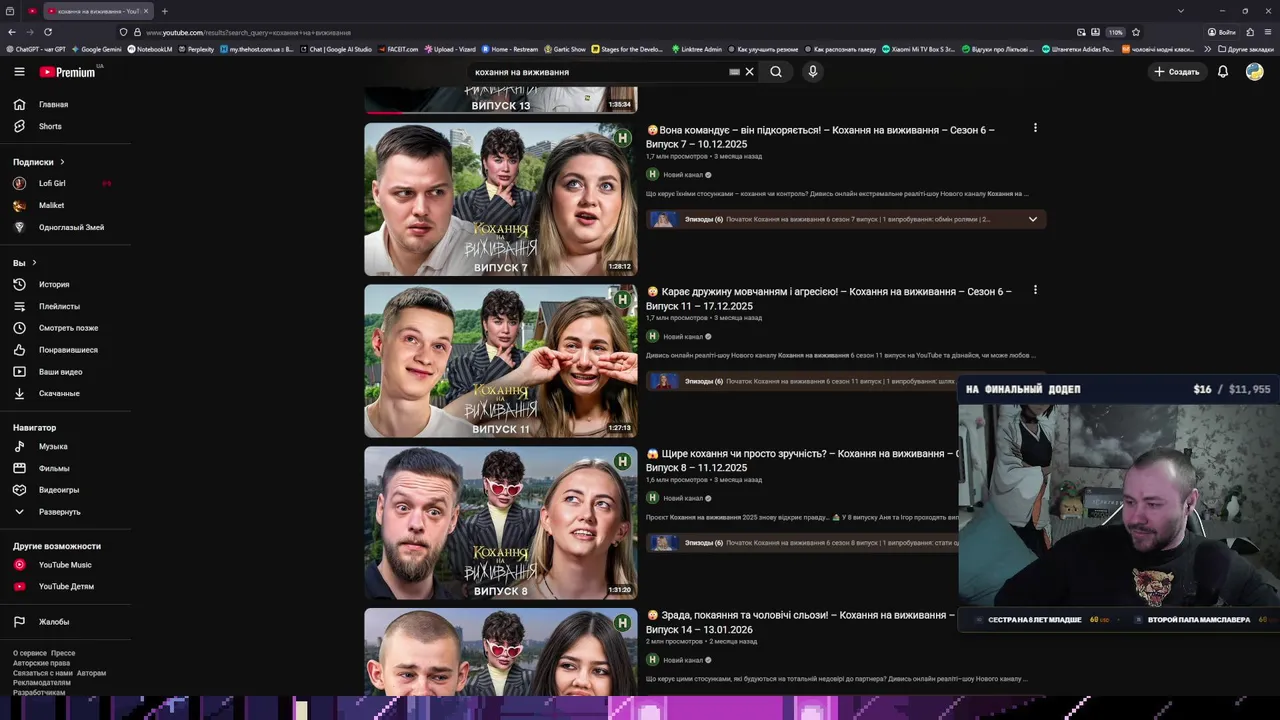Click the Создать button
The image size is (1280, 720).
point(1177,72)
